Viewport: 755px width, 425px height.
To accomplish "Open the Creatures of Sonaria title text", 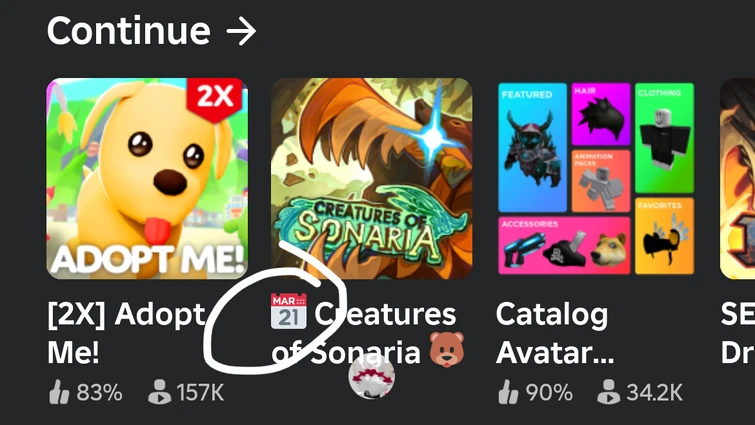I will pos(364,333).
